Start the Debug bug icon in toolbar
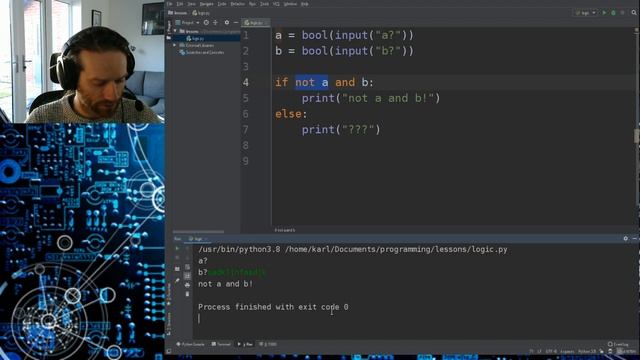The width and height of the screenshot is (640, 360). [x=613, y=13]
